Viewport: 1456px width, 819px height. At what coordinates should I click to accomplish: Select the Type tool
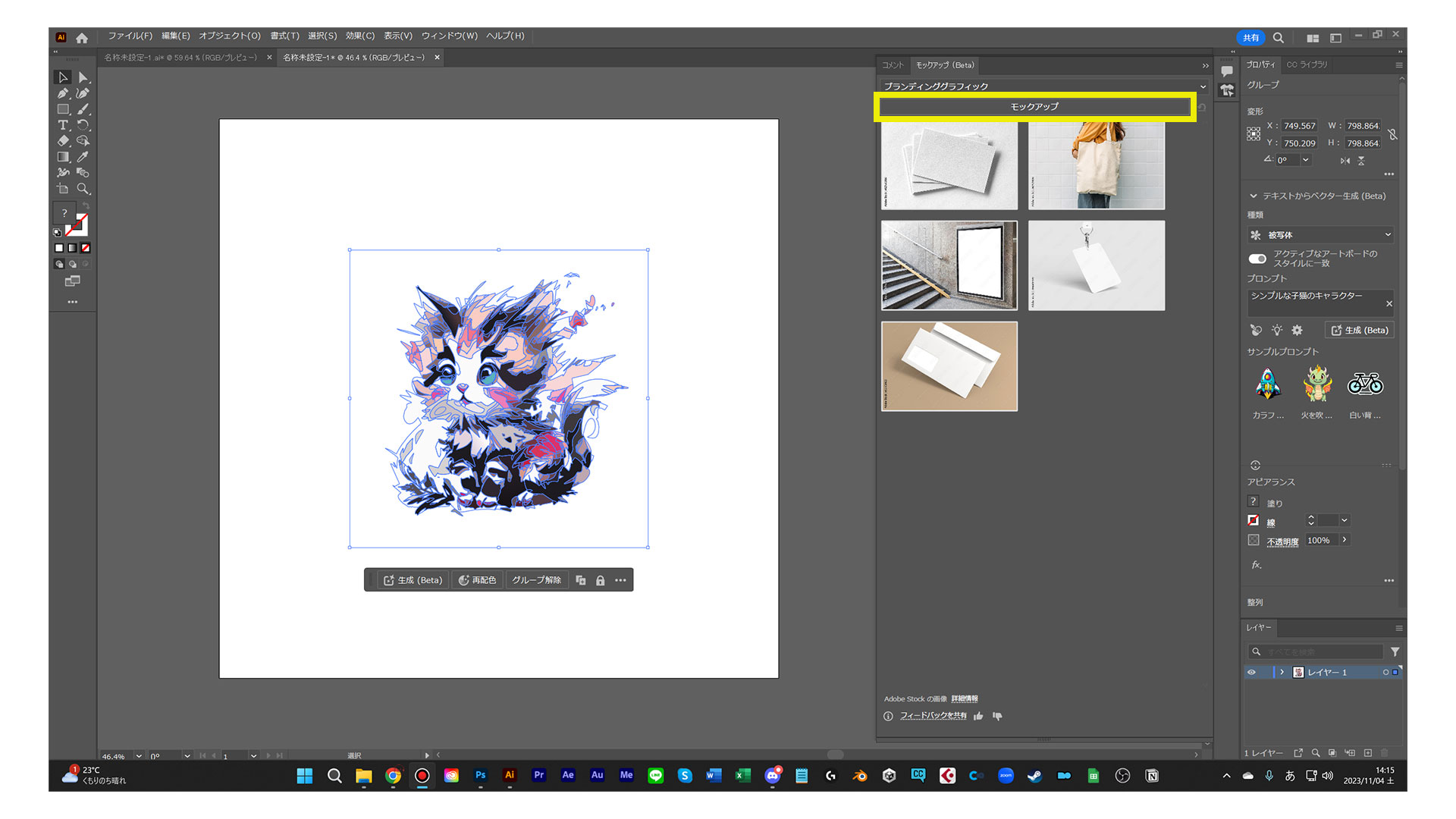coord(63,125)
